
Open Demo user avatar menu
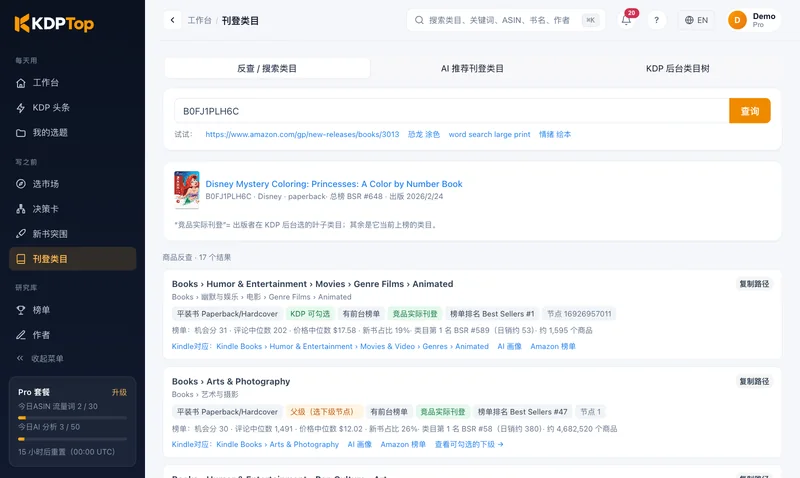[x=754, y=20]
